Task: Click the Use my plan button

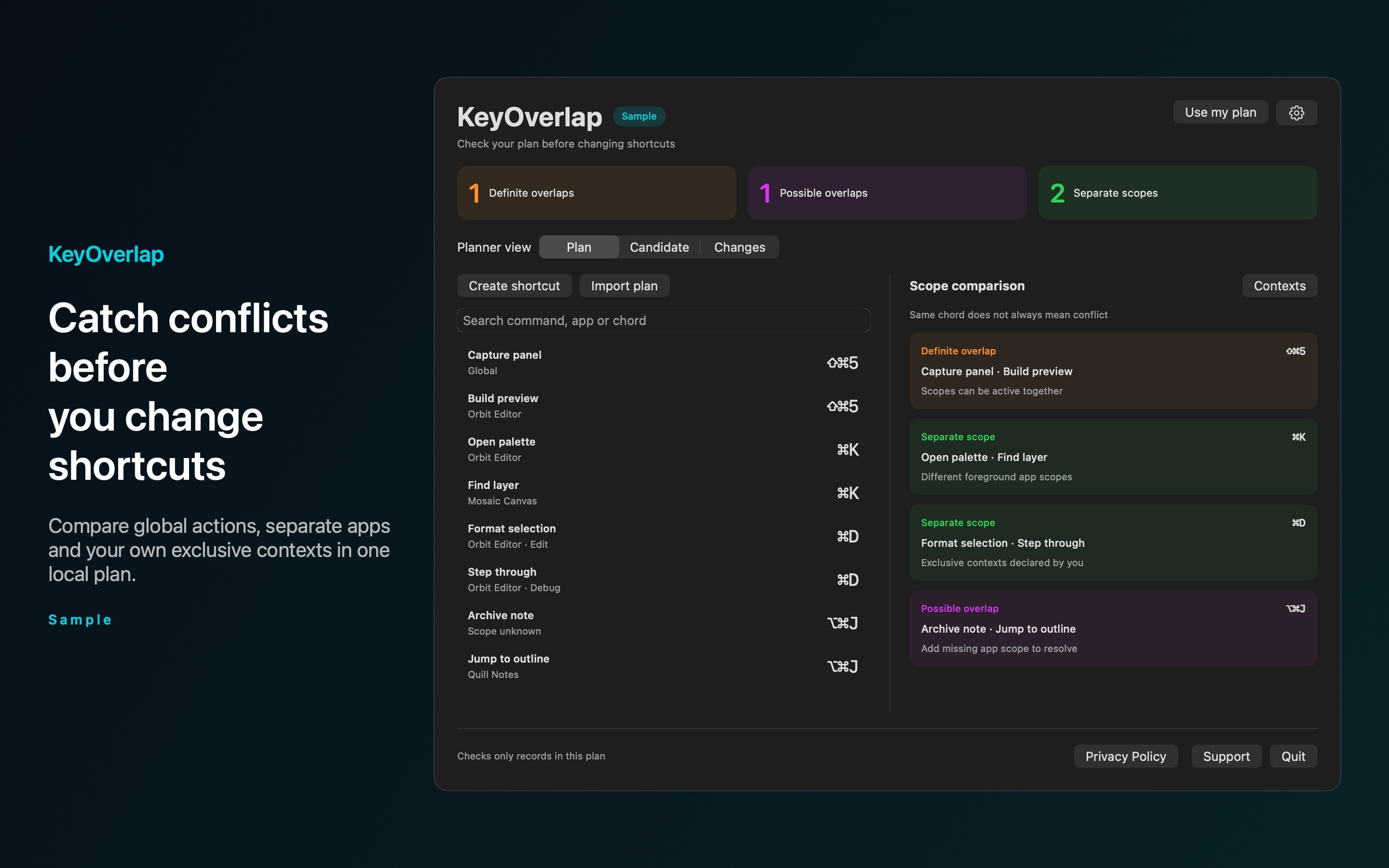Action: (x=1220, y=112)
